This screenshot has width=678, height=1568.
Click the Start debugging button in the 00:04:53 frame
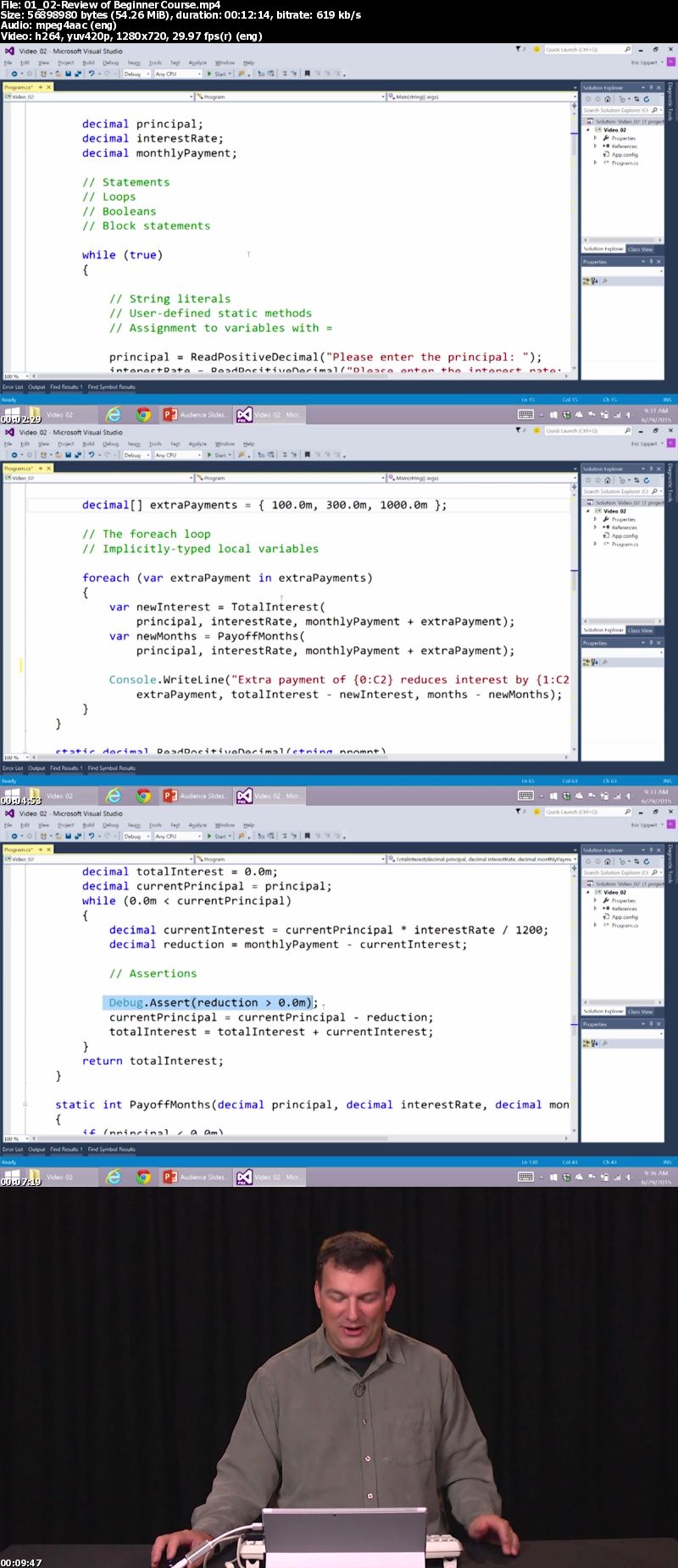click(x=218, y=455)
